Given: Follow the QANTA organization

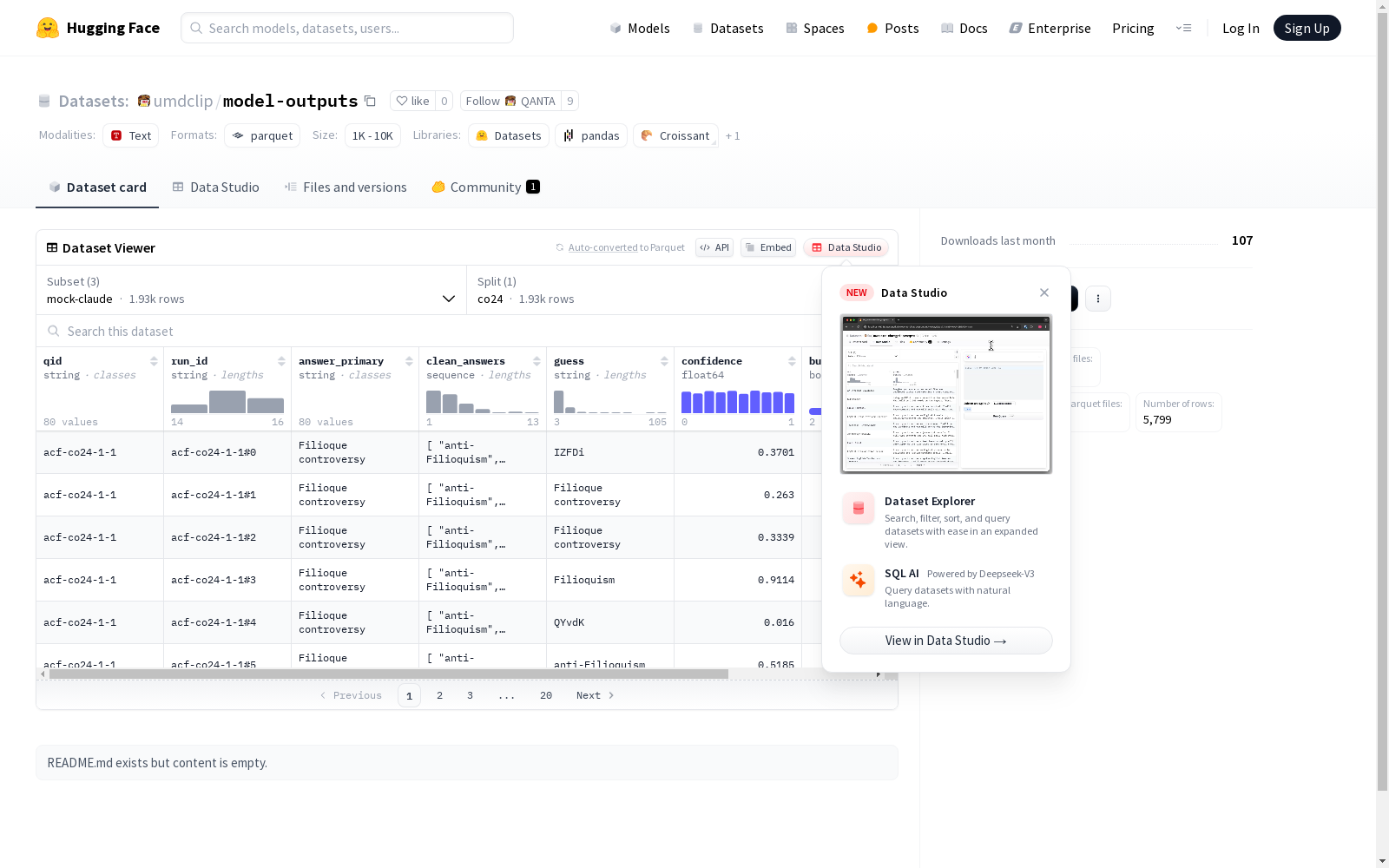Looking at the screenshot, I should point(510,101).
